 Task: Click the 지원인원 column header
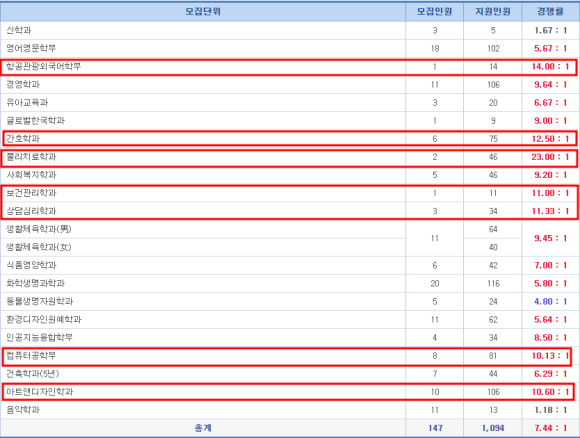click(x=493, y=11)
